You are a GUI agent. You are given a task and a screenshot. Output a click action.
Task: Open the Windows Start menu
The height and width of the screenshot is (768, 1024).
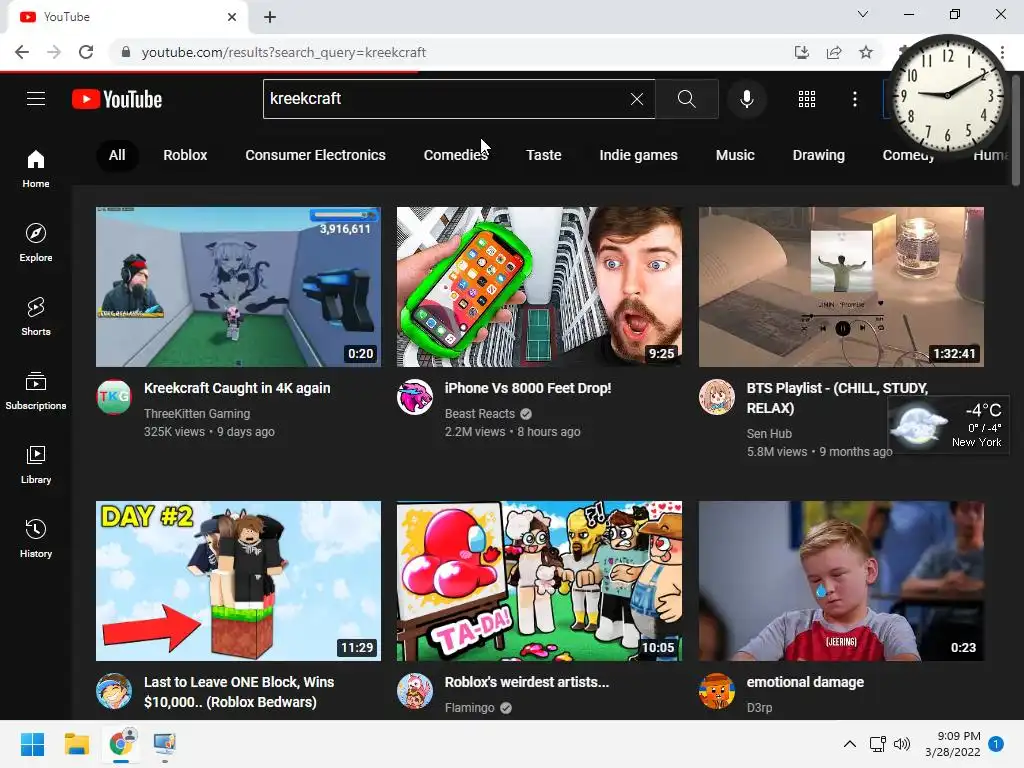pyautogui.click(x=32, y=744)
